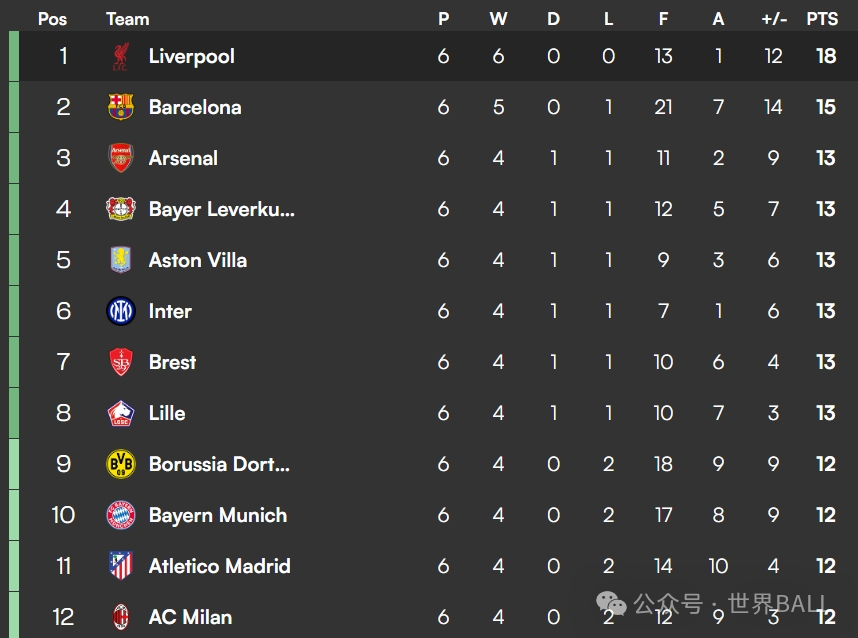Click the Barcelona club crest

[121, 107]
